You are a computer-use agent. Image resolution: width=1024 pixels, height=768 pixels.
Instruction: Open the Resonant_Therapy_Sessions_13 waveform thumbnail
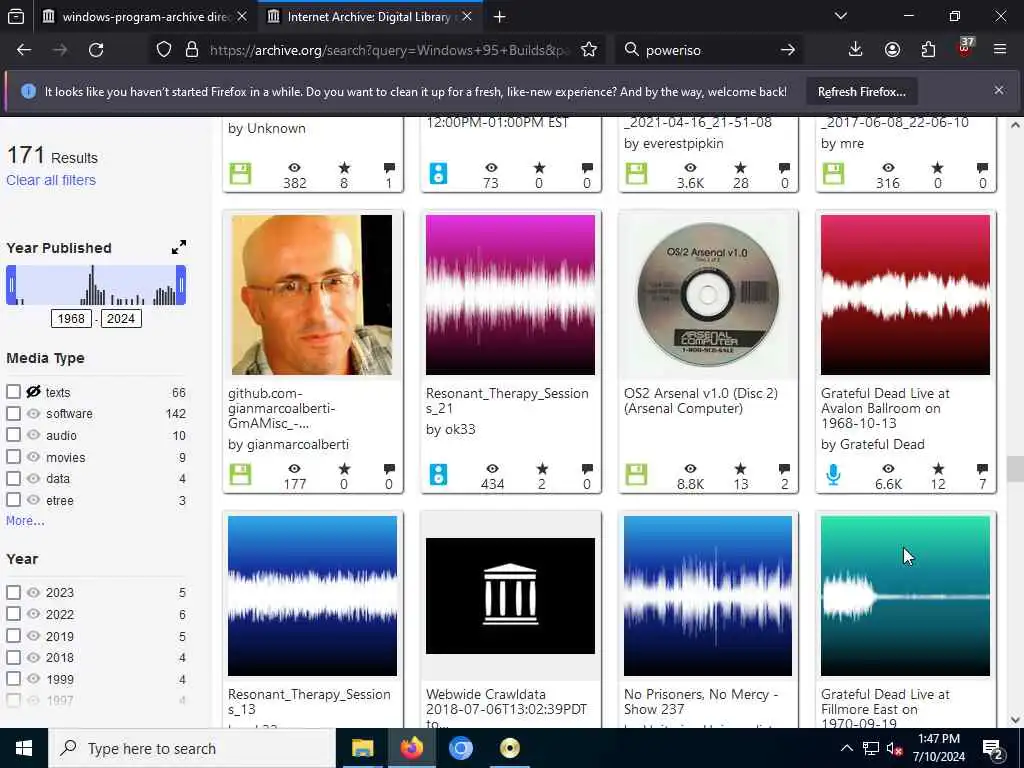point(312,596)
